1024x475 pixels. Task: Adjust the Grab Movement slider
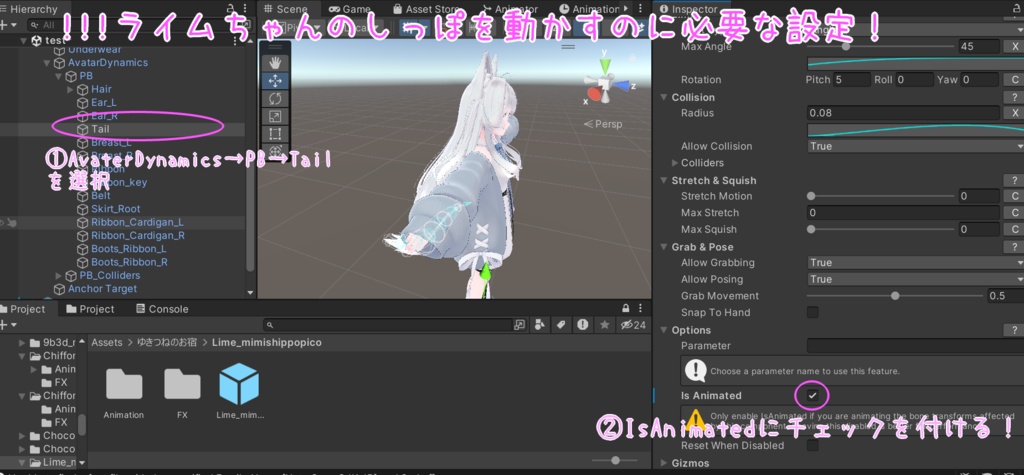pos(895,296)
